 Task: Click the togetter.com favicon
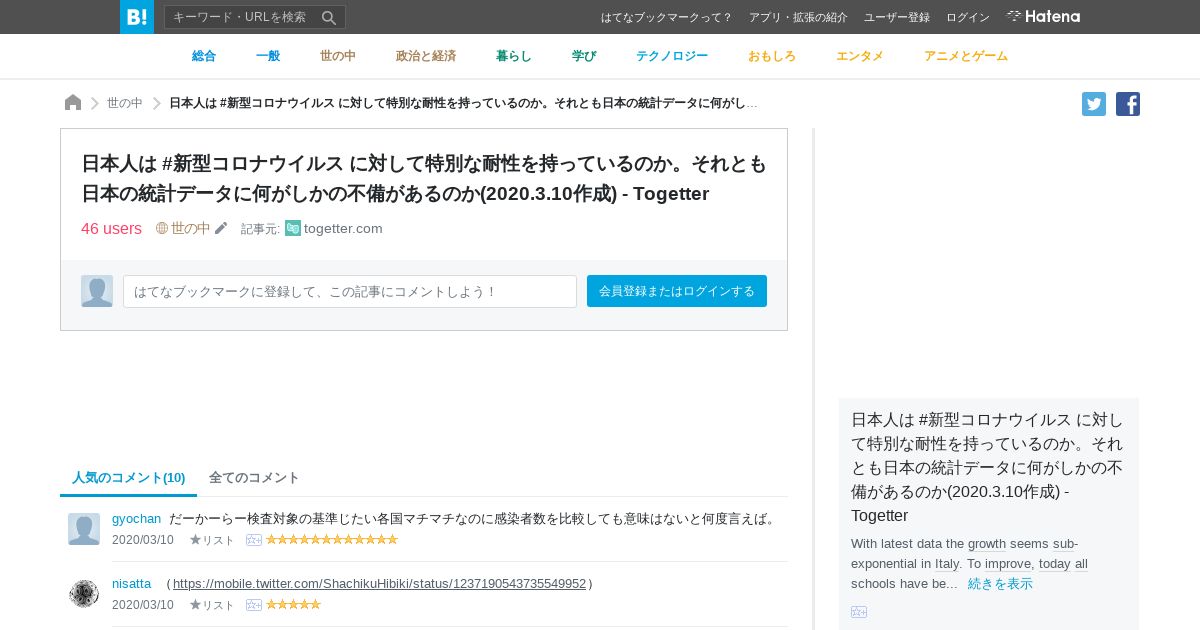(x=293, y=228)
